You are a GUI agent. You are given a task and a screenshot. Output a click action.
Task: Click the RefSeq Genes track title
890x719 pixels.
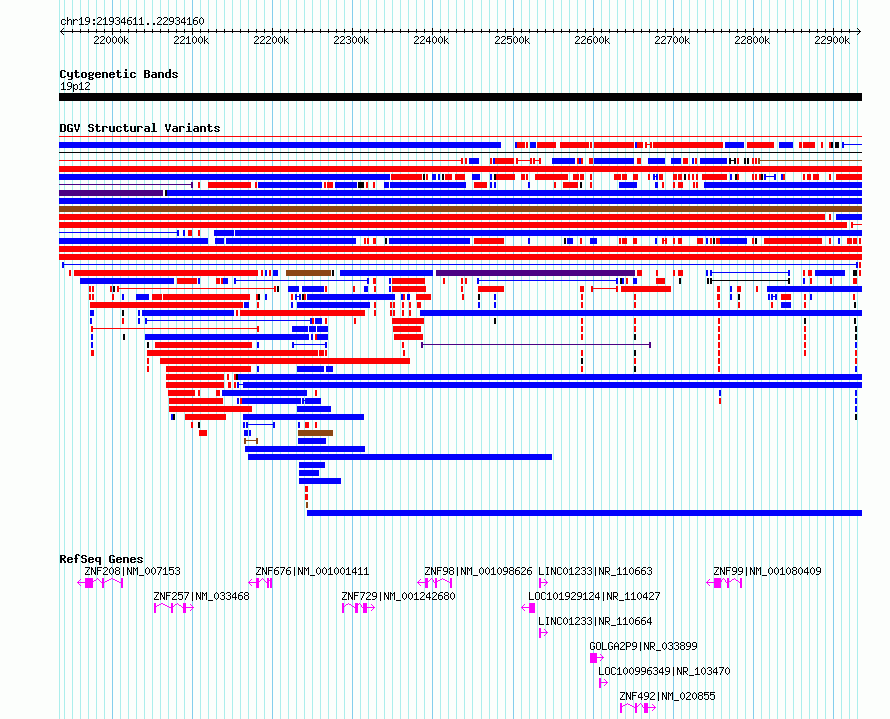point(101,558)
